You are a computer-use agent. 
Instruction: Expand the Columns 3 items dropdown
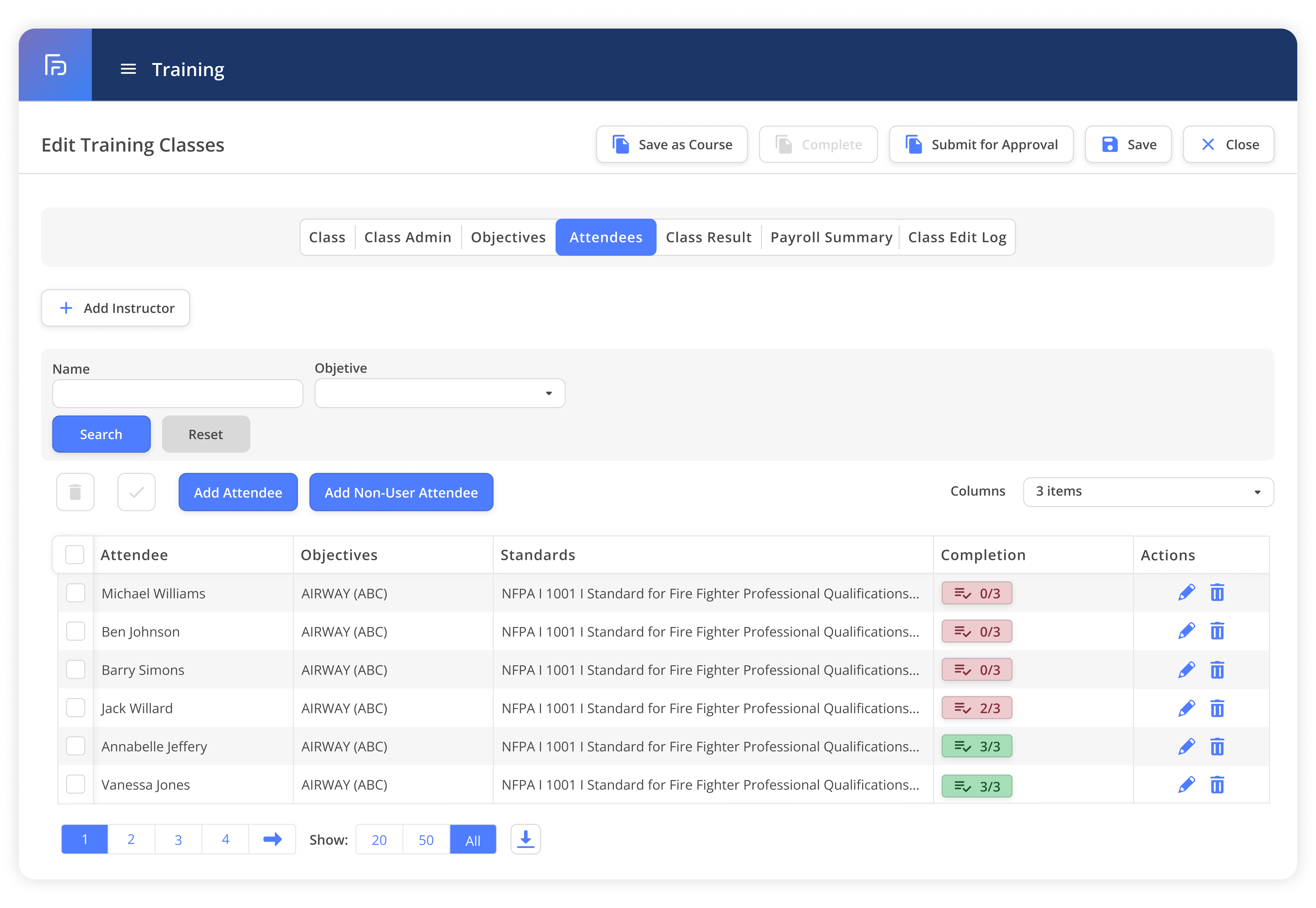(x=1148, y=491)
